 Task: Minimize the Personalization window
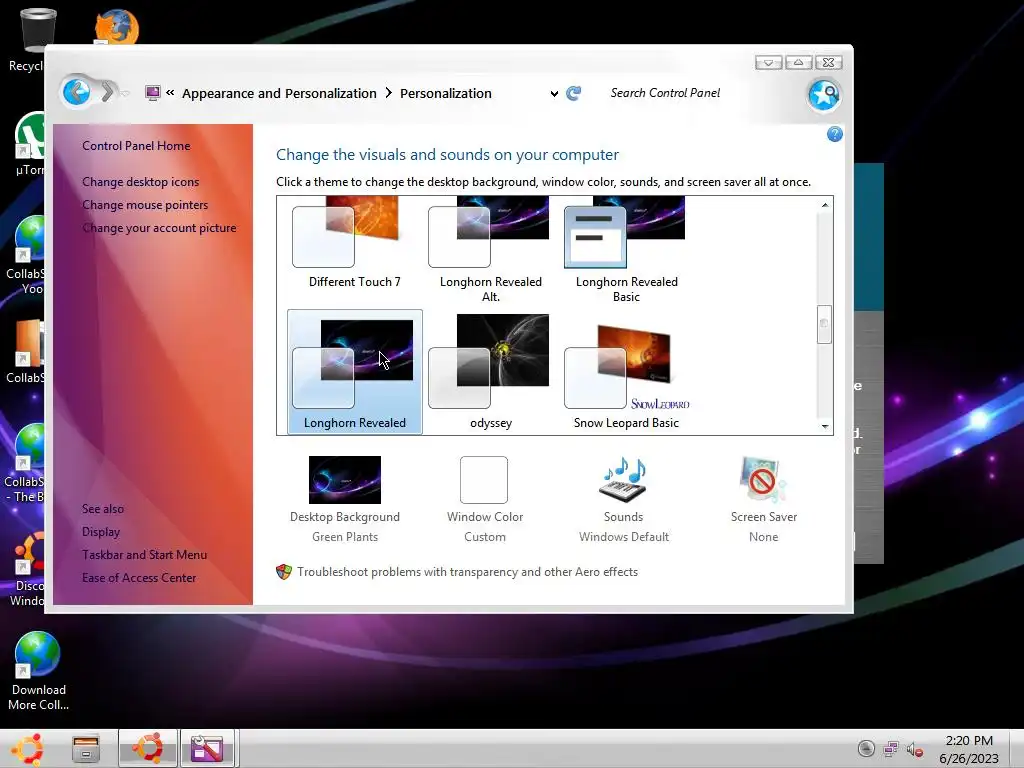click(x=769, y=63)
